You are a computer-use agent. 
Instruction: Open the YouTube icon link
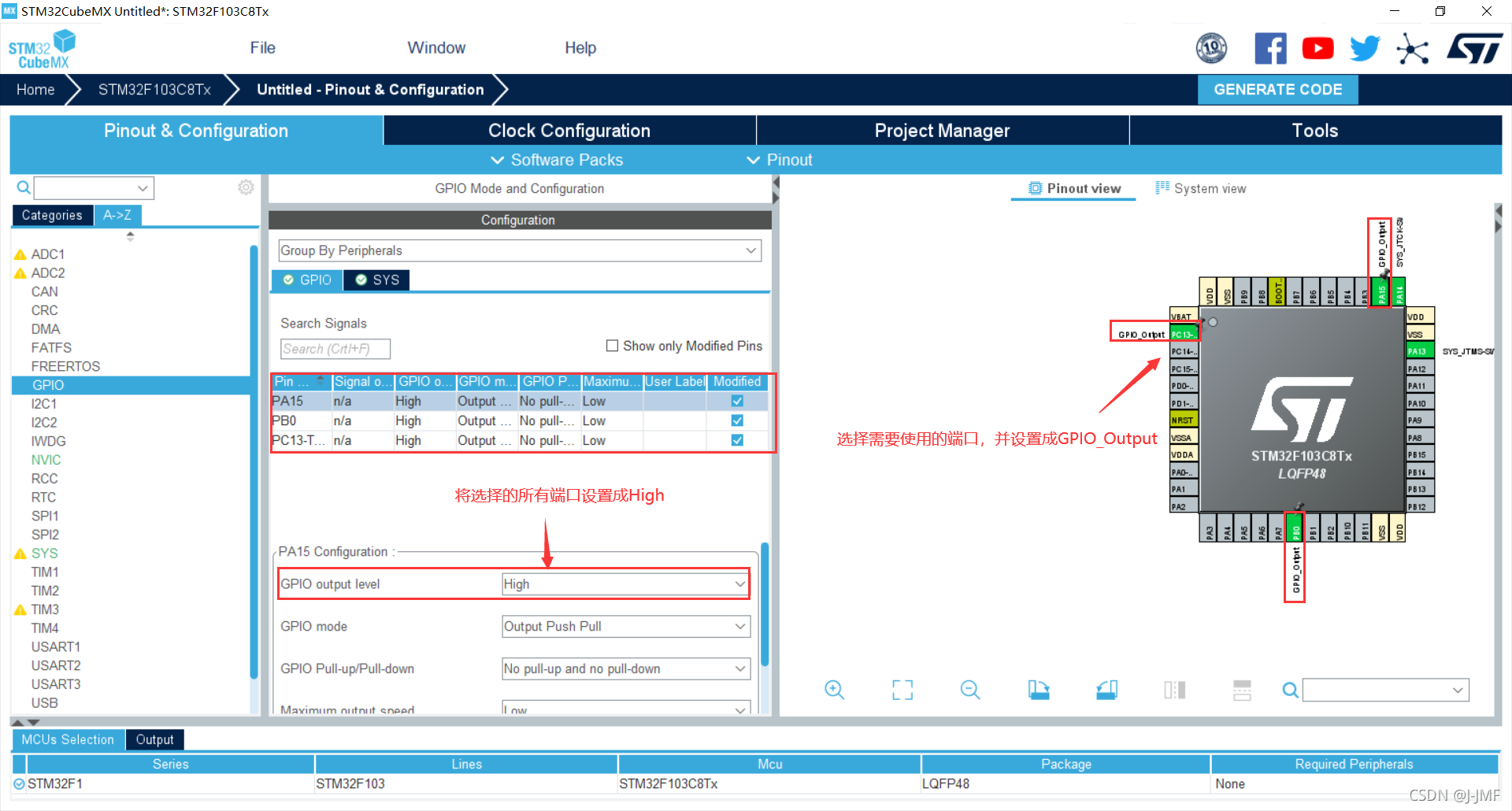coord(1317,48)
